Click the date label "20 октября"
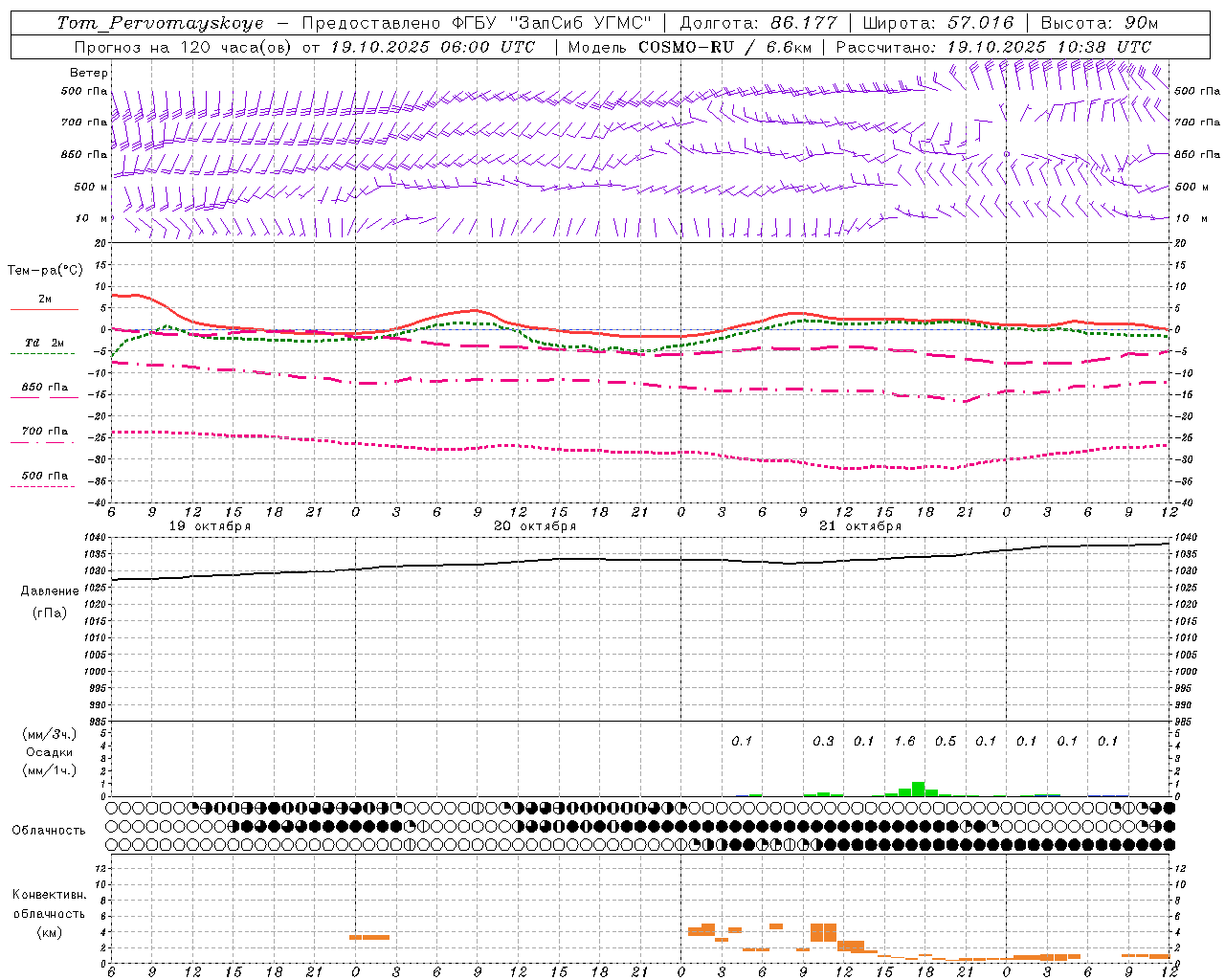 535,526
